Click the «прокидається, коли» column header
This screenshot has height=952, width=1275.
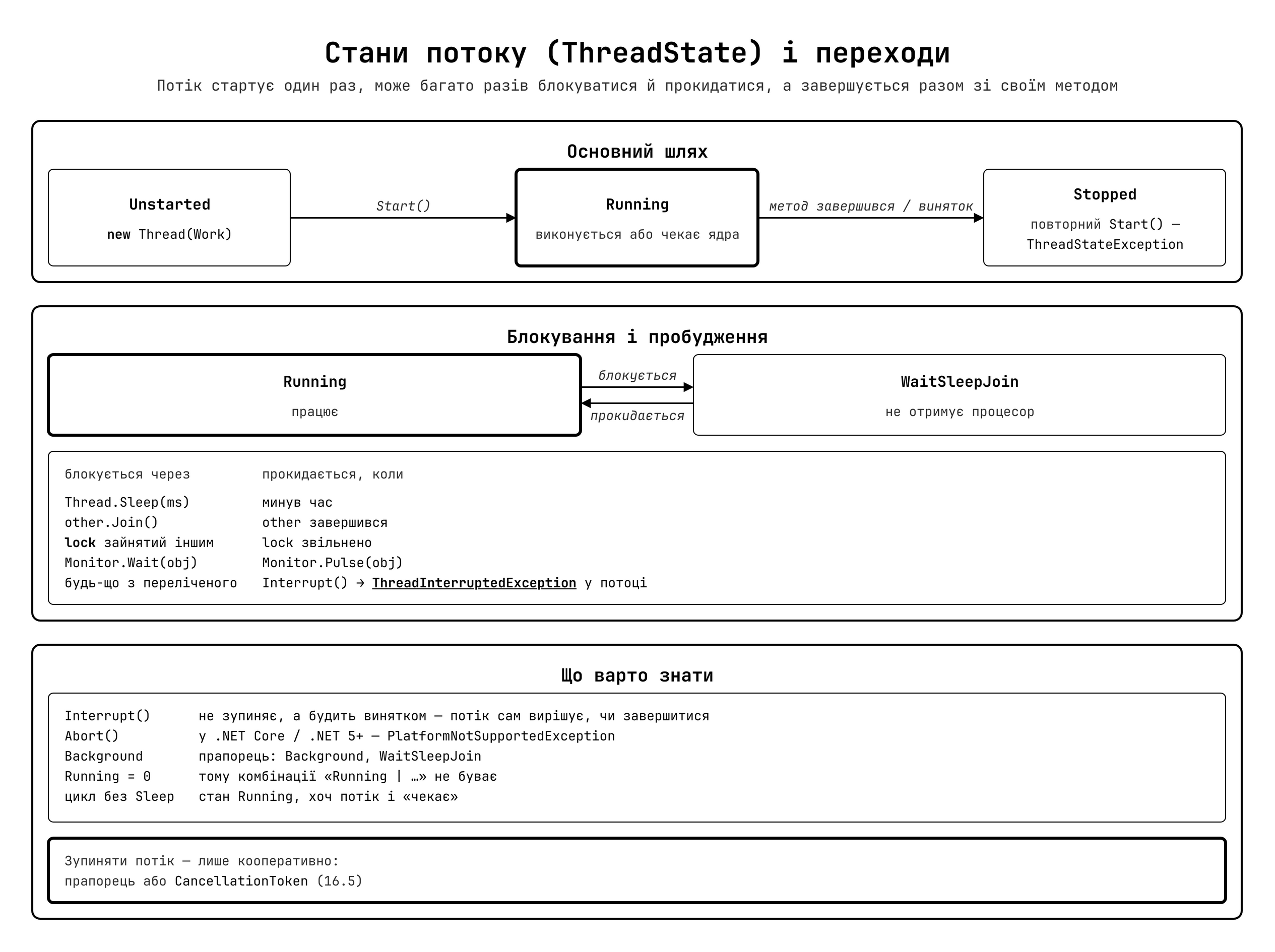point(332,473)
